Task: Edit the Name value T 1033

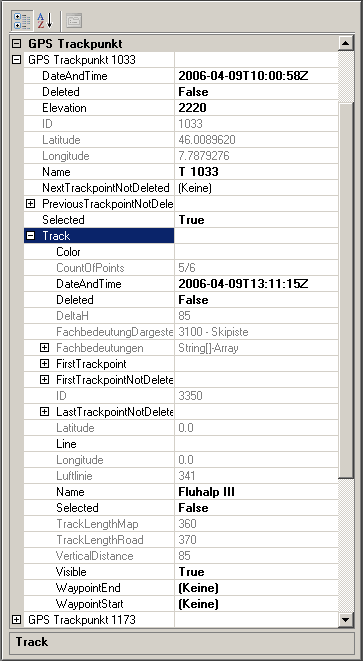Action: click(x=198, y=172)
